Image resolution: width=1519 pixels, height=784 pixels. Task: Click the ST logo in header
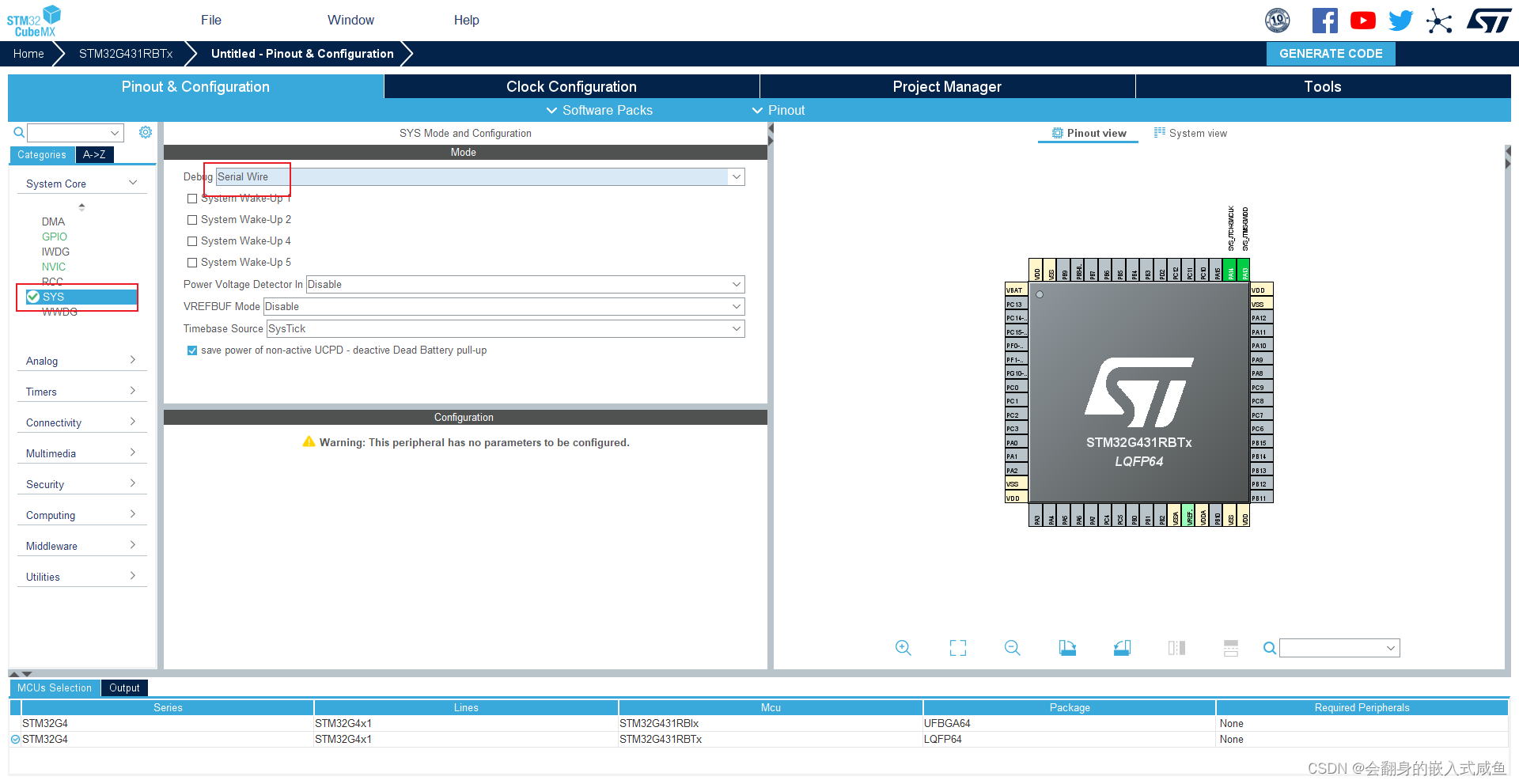coord(1489,21)
